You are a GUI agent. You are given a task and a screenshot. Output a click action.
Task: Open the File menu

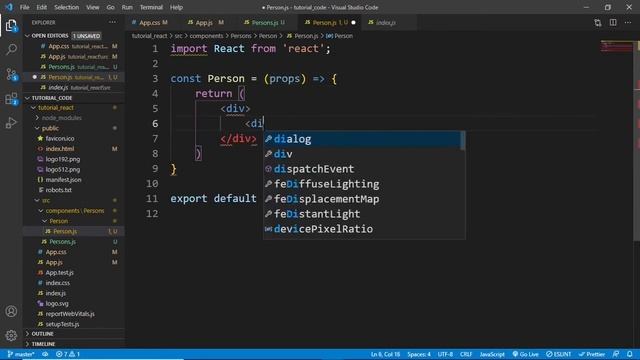[x=24, y=7]
